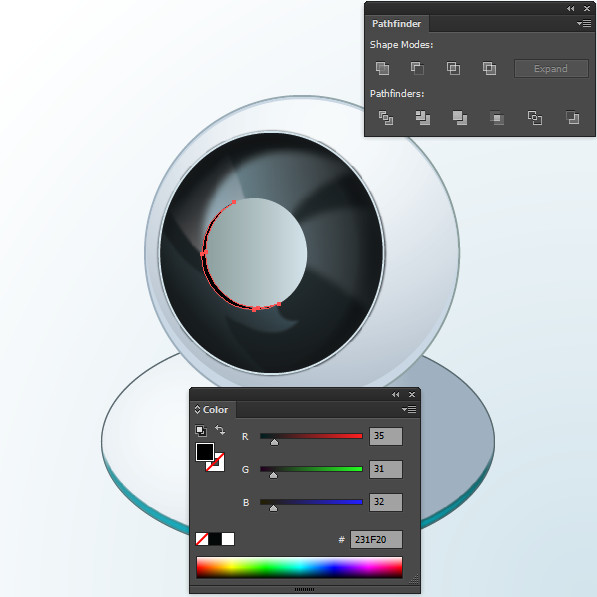This screenshot has height=597, width=597.
Task: Apply the Outline pathfinder
Action: coord(535,118)
